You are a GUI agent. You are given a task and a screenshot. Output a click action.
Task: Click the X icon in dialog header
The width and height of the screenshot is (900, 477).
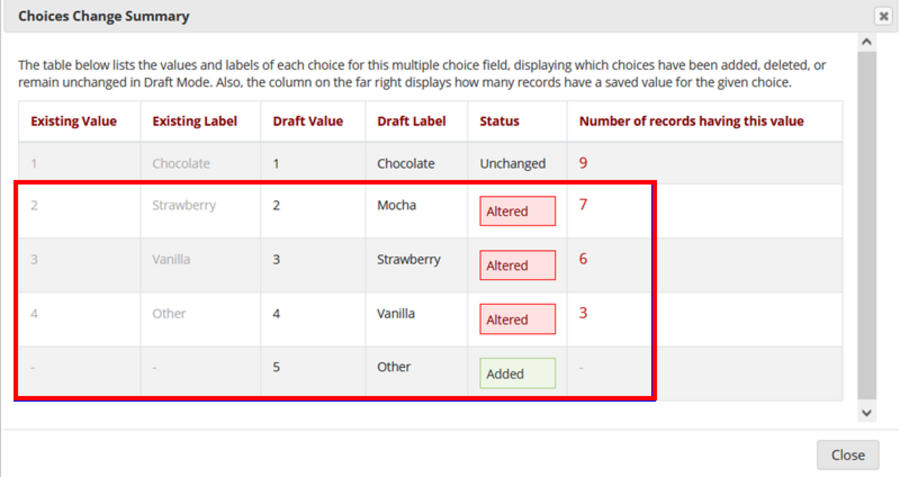point(883,16)
